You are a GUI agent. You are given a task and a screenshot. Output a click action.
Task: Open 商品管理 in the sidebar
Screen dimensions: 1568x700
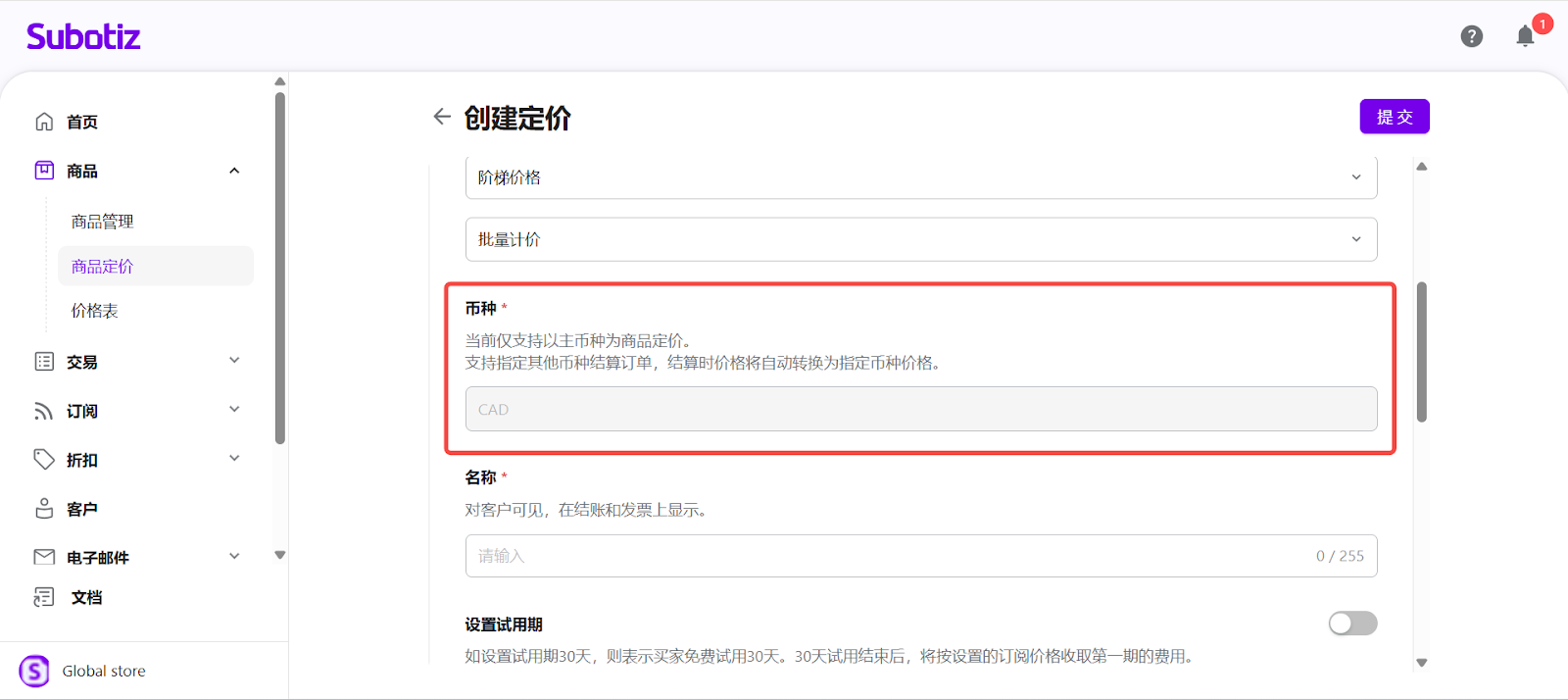pos(103,222)
